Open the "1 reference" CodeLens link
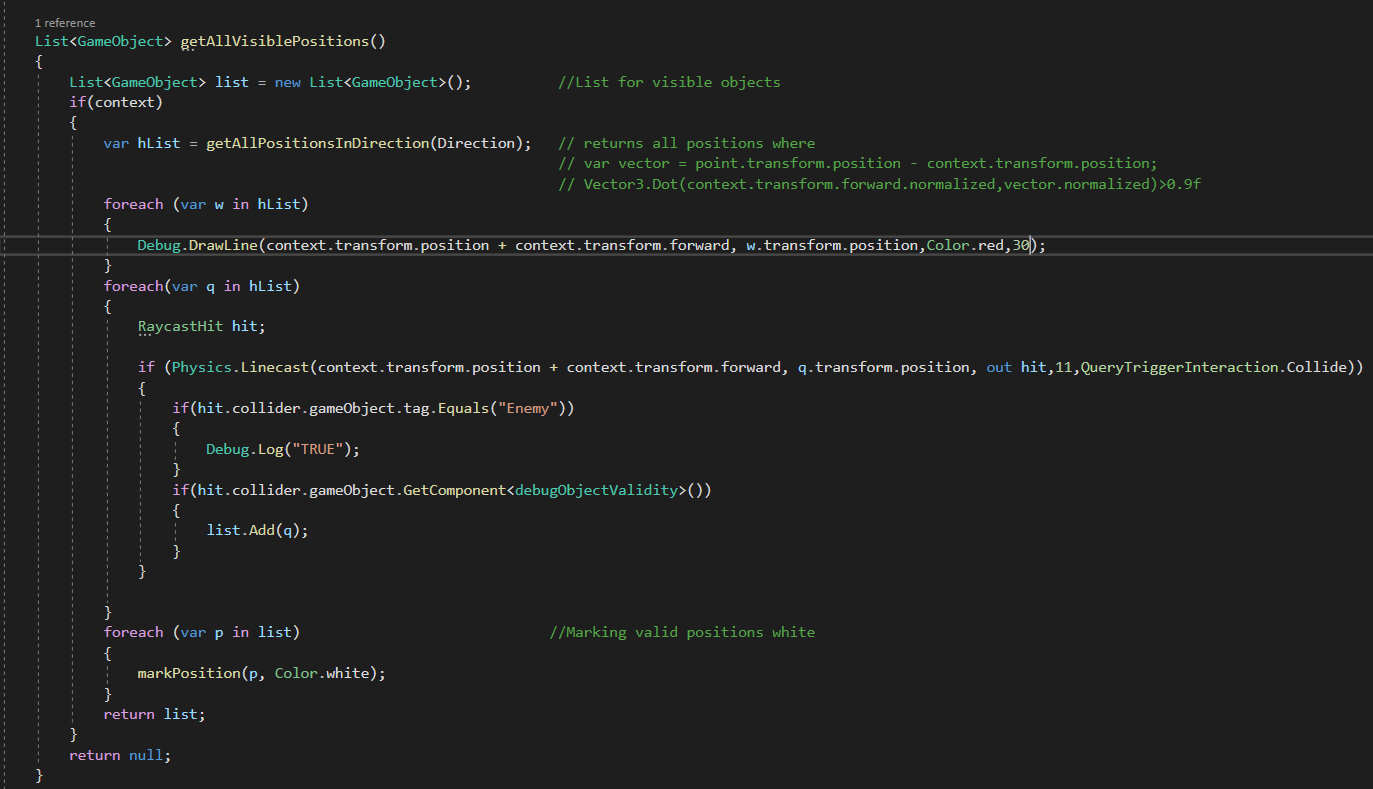 click(x=65, y=22)
